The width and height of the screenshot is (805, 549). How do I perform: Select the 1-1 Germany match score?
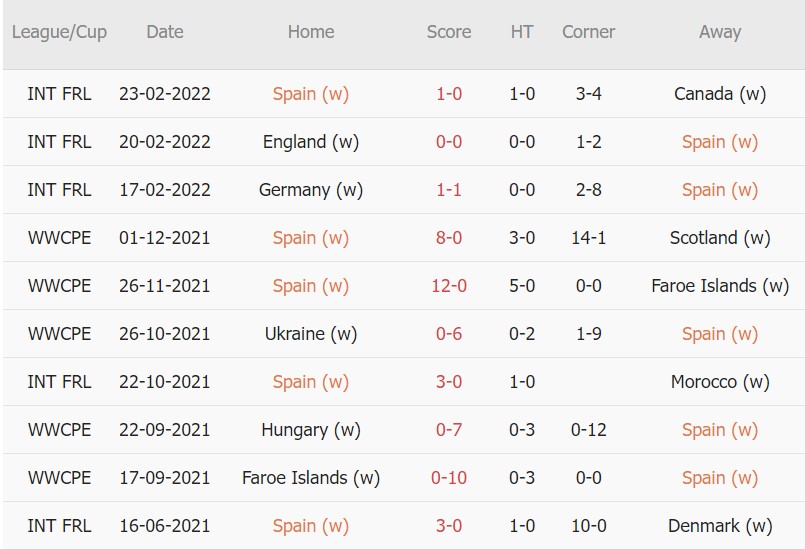point(448,190)
